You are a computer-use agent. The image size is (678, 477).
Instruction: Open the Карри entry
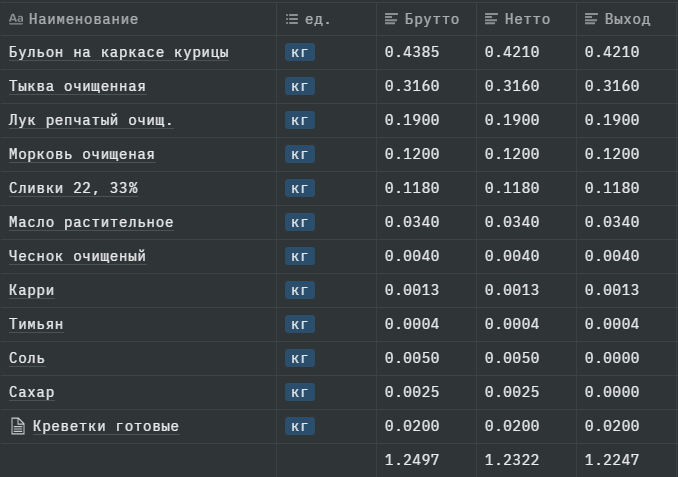[32, 290]
